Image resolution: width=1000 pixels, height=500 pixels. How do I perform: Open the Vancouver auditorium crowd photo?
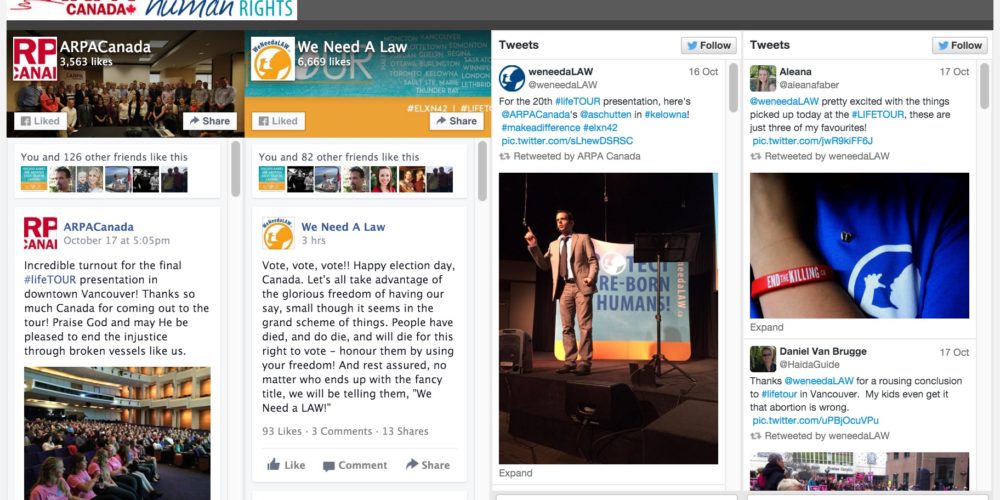coord(117,434)
